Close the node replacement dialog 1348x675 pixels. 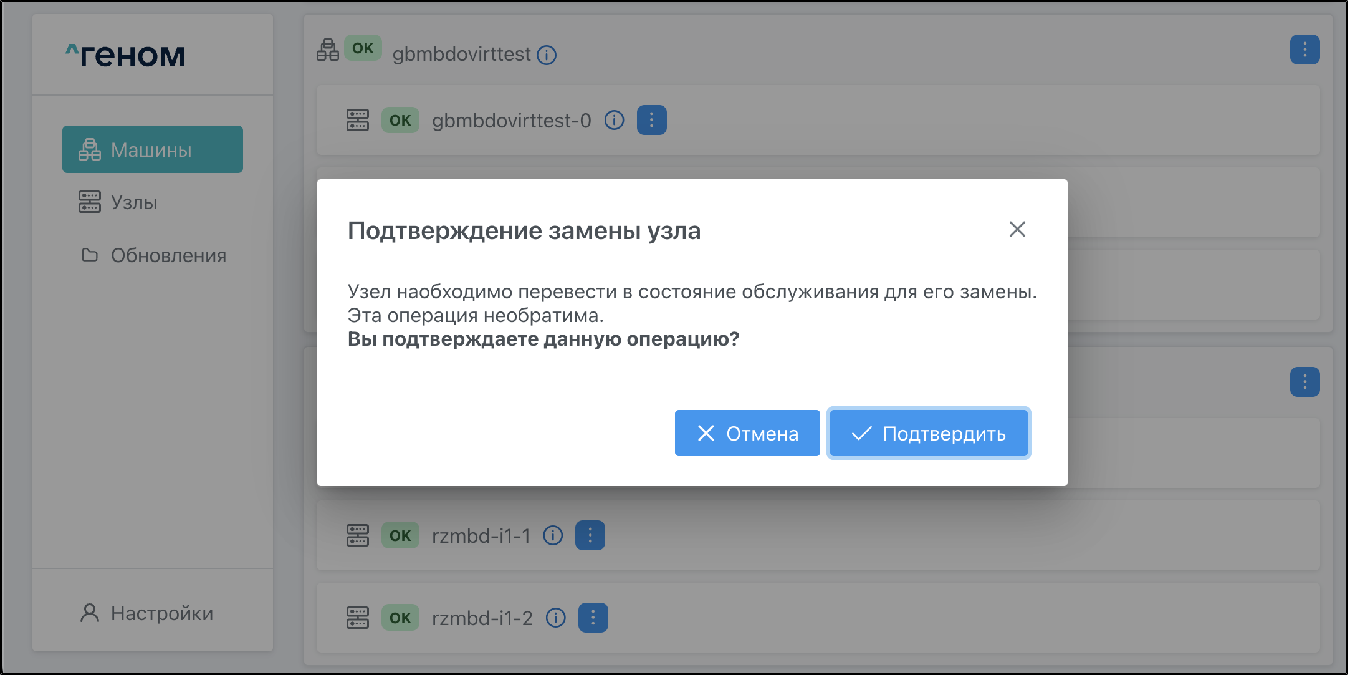[x=1017, y=230]
